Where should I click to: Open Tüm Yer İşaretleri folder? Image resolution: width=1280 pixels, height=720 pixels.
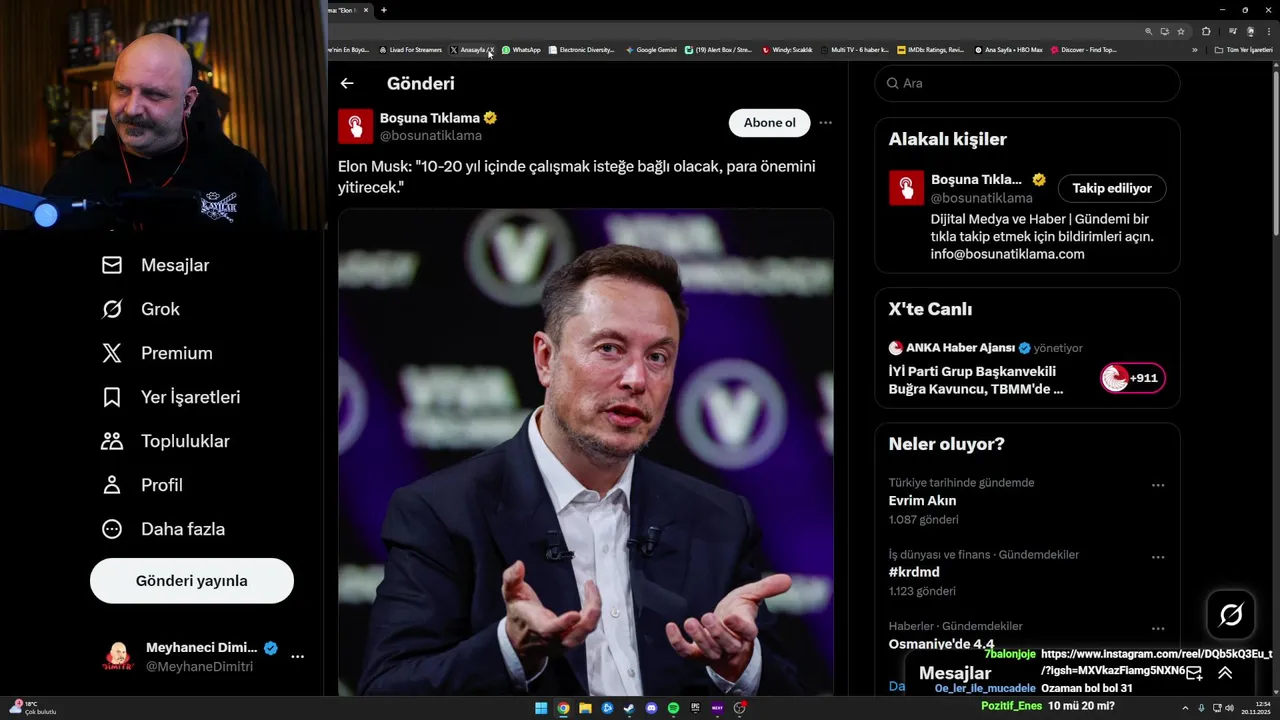click(1243, 50)
